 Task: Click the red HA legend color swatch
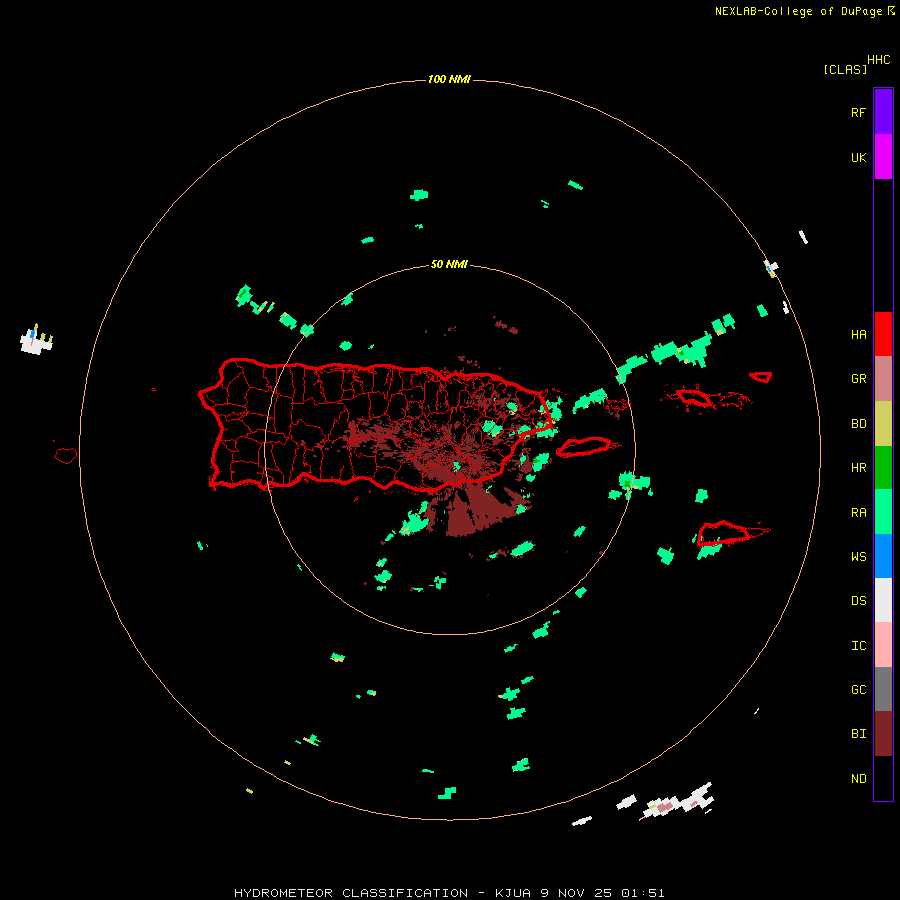pos(883,334)
